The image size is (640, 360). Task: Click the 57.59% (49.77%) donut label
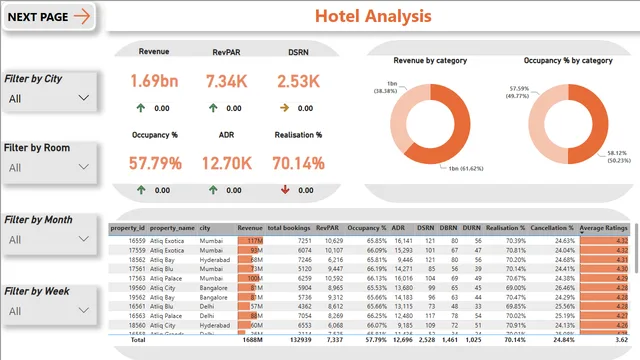(518, 92)
